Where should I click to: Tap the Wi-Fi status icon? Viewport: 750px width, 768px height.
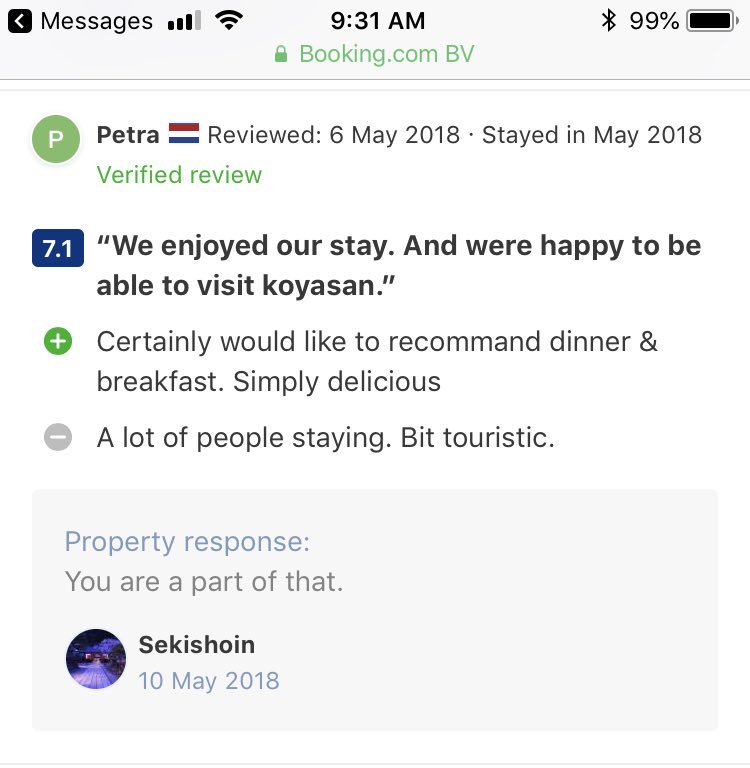[x=229, y=21]
